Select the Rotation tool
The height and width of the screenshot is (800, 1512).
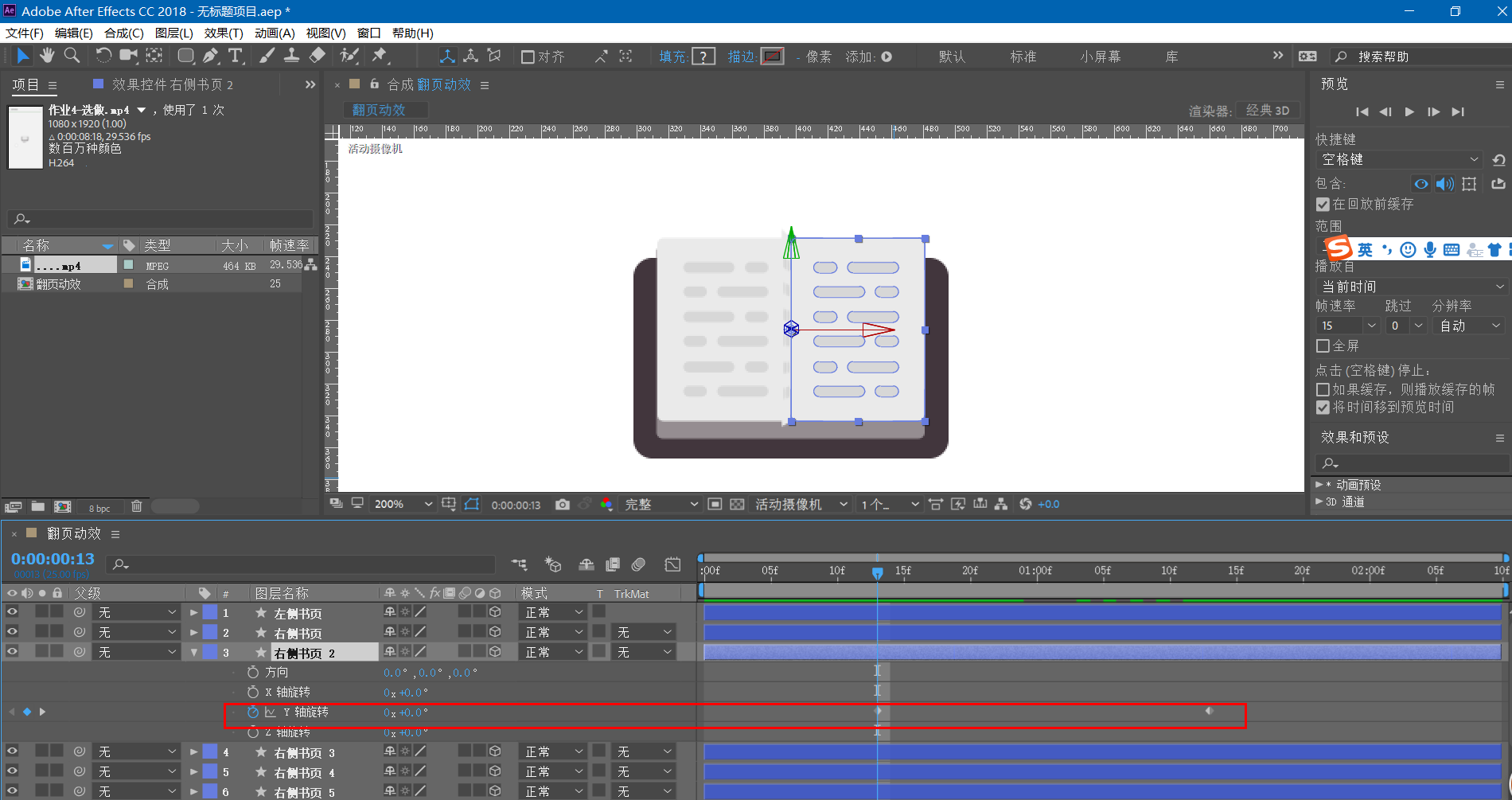coord(103,56)
